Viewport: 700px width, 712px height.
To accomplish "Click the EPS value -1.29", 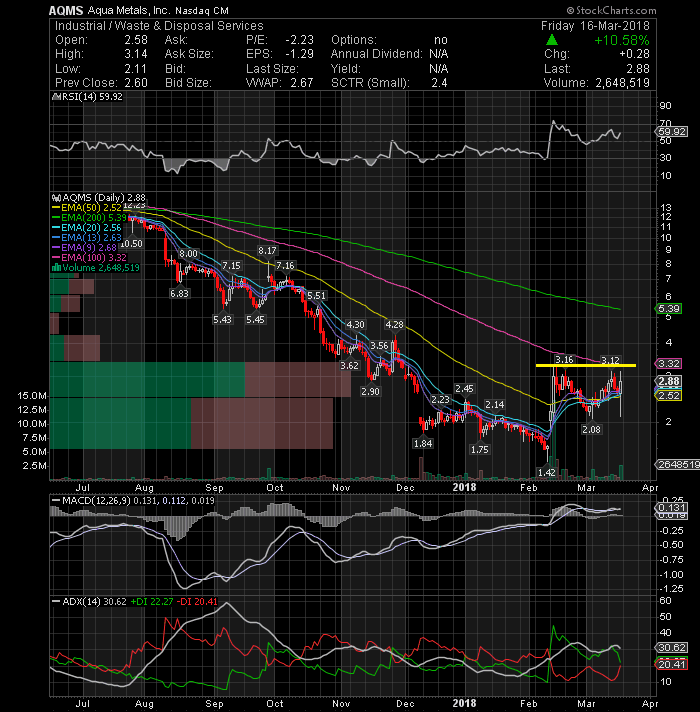I will click(x=300, y=54).
